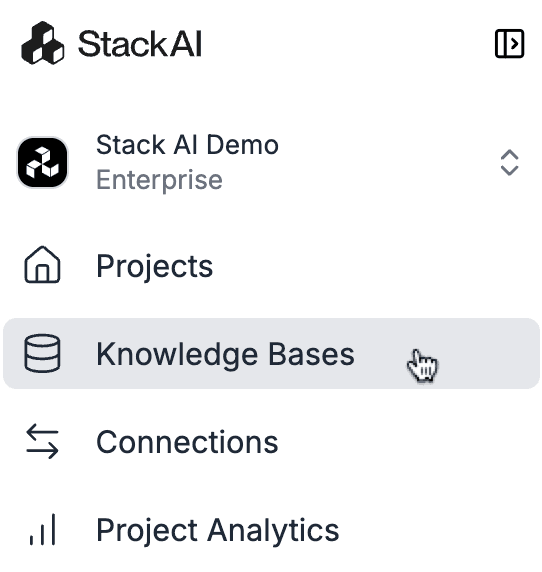Click empty space right of Connections row
The width and height of the screenshot is (542, 572).
pyautogui.click(x=409, y=442)
